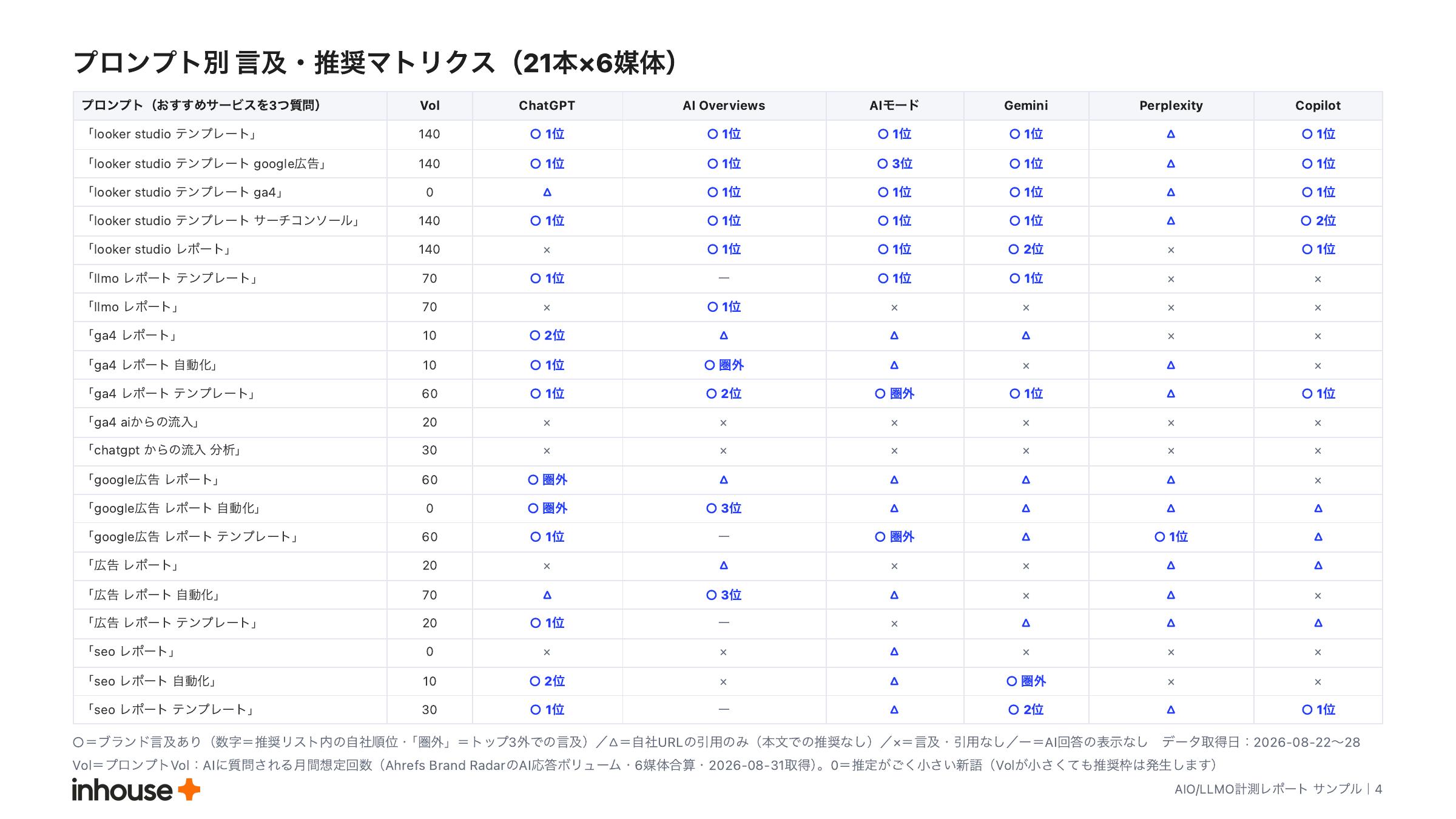
Task: Click AIモード 圏外 in ga4 レポート テンプレート row
Action: tap(894, 394)
